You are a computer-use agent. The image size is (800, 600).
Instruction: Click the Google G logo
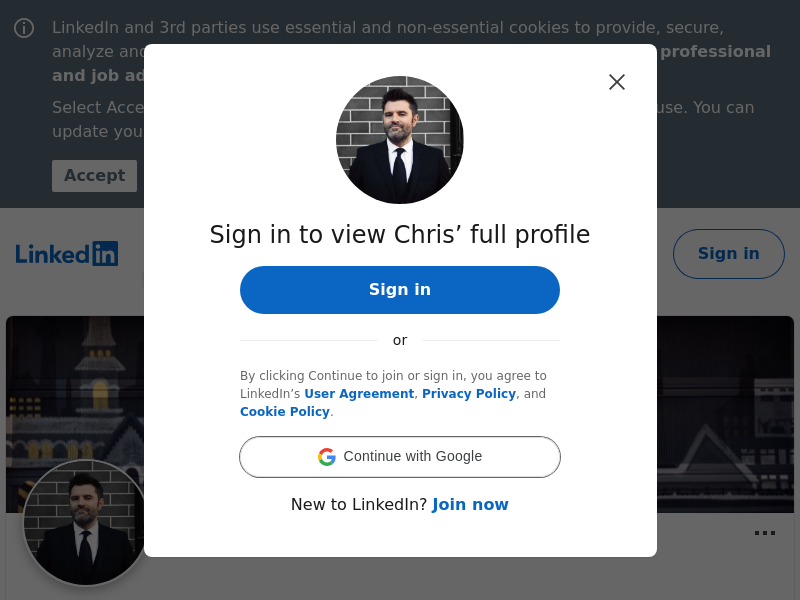(327, 457)
